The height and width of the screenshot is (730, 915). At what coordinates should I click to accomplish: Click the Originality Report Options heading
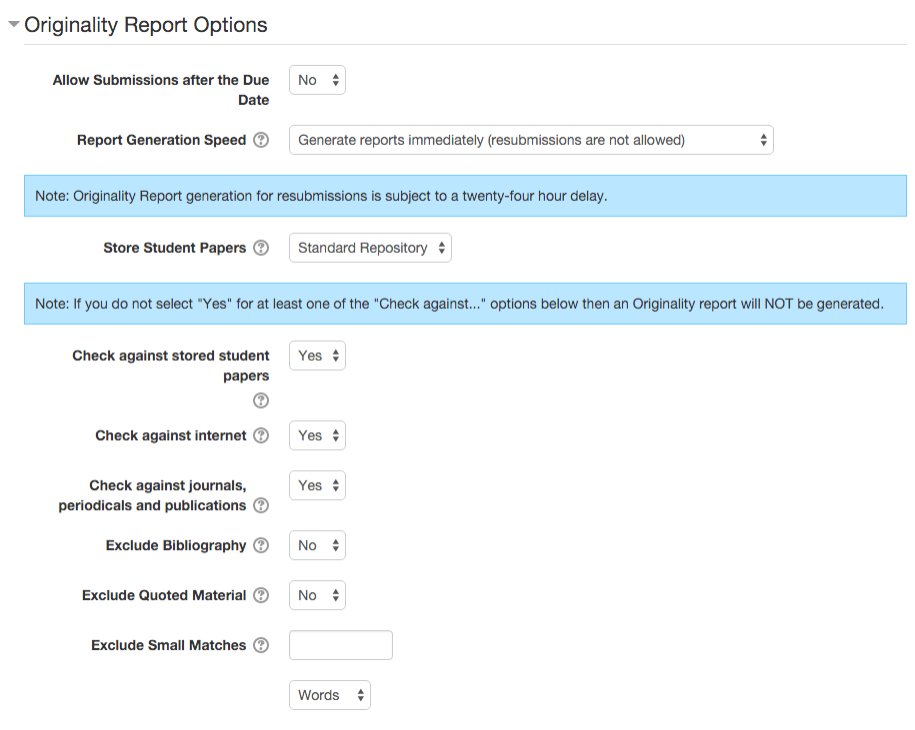145,25
